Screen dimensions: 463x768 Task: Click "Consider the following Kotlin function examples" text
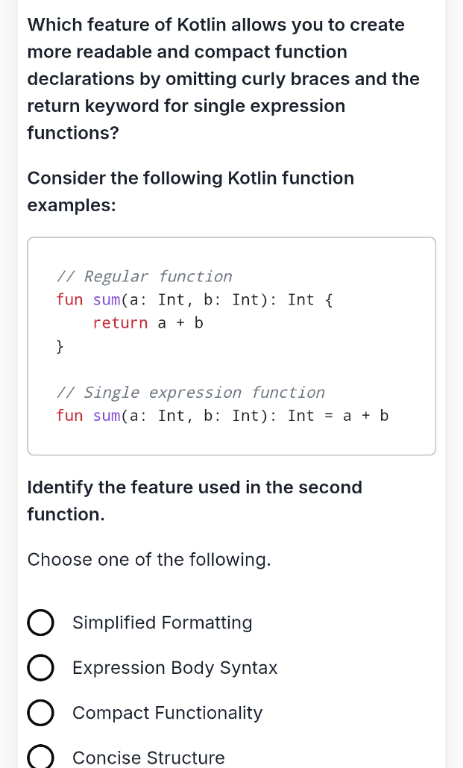coord(191,192)
